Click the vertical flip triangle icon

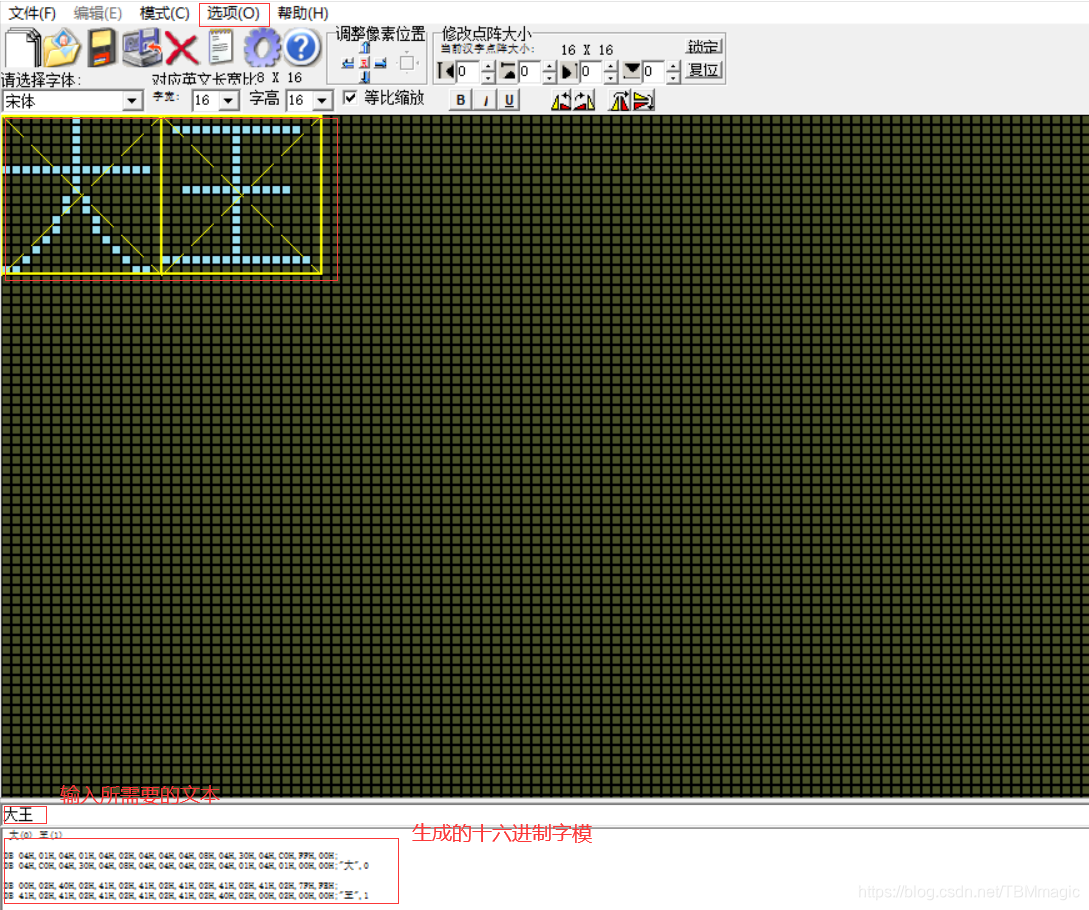(643, 101)
